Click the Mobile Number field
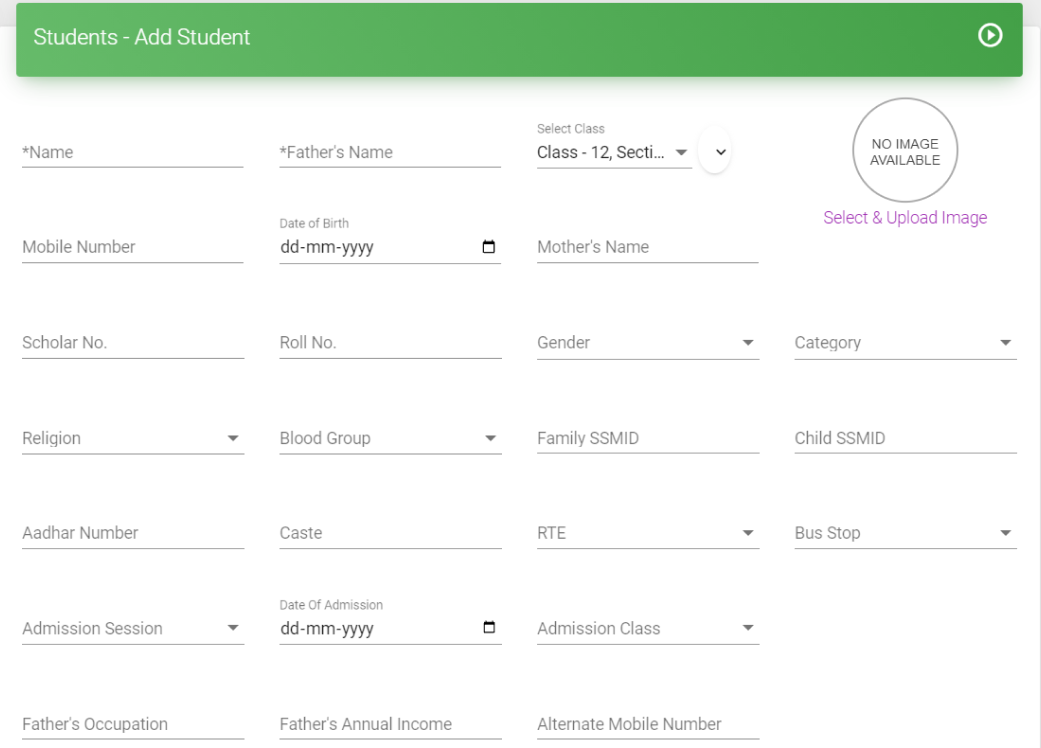The image size is (1041, 748). pyautogui.click(x=133, y=247)
